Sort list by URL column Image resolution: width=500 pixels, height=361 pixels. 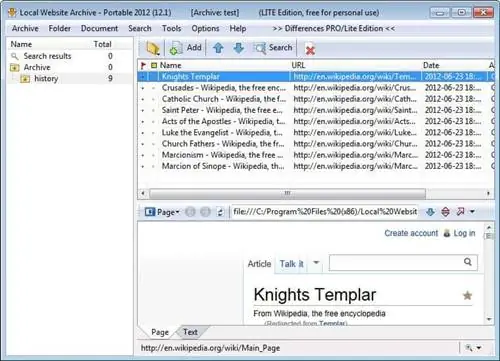coord(298,65)
